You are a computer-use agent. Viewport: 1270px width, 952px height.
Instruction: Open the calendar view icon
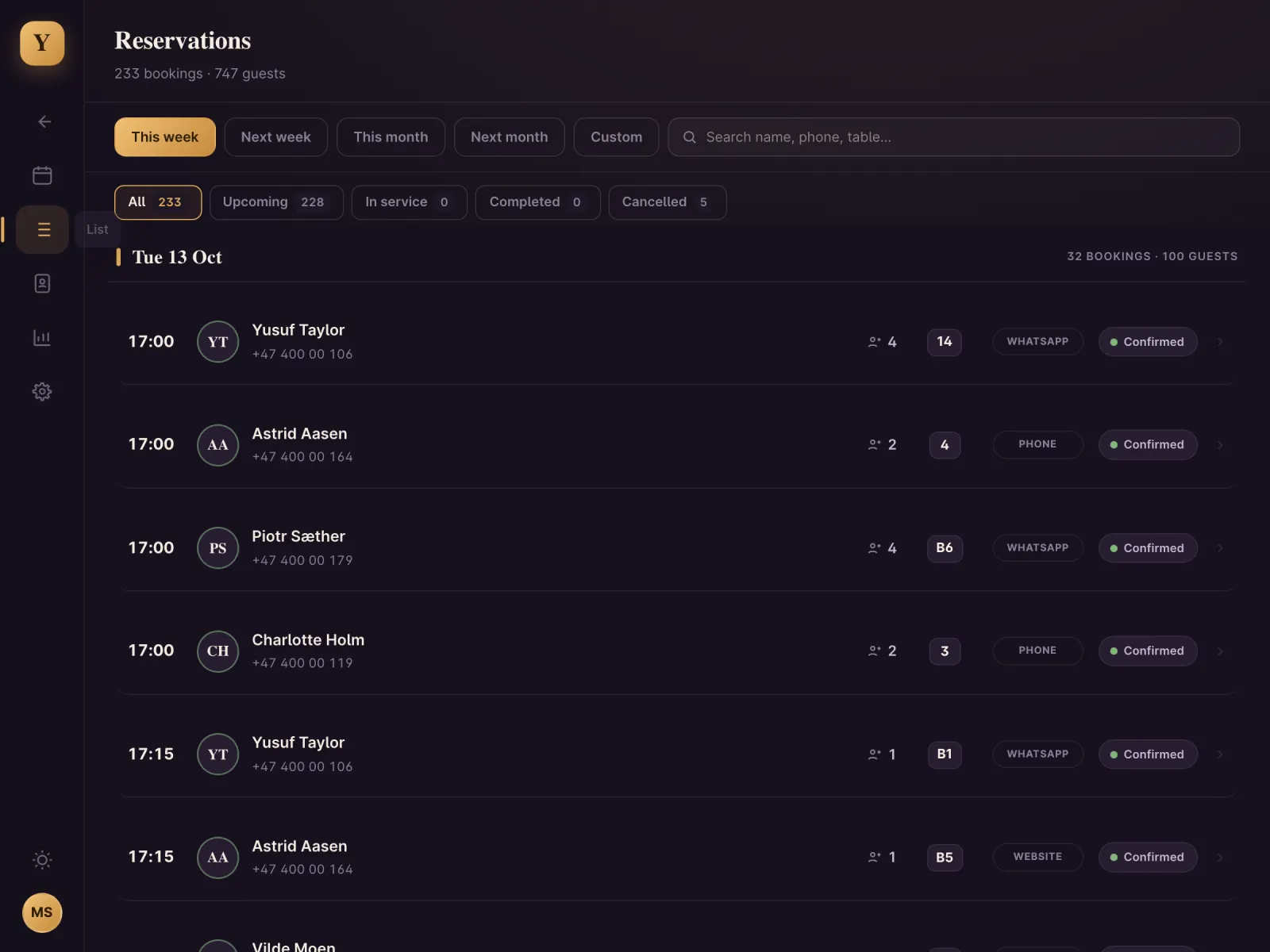pos(42,175)
